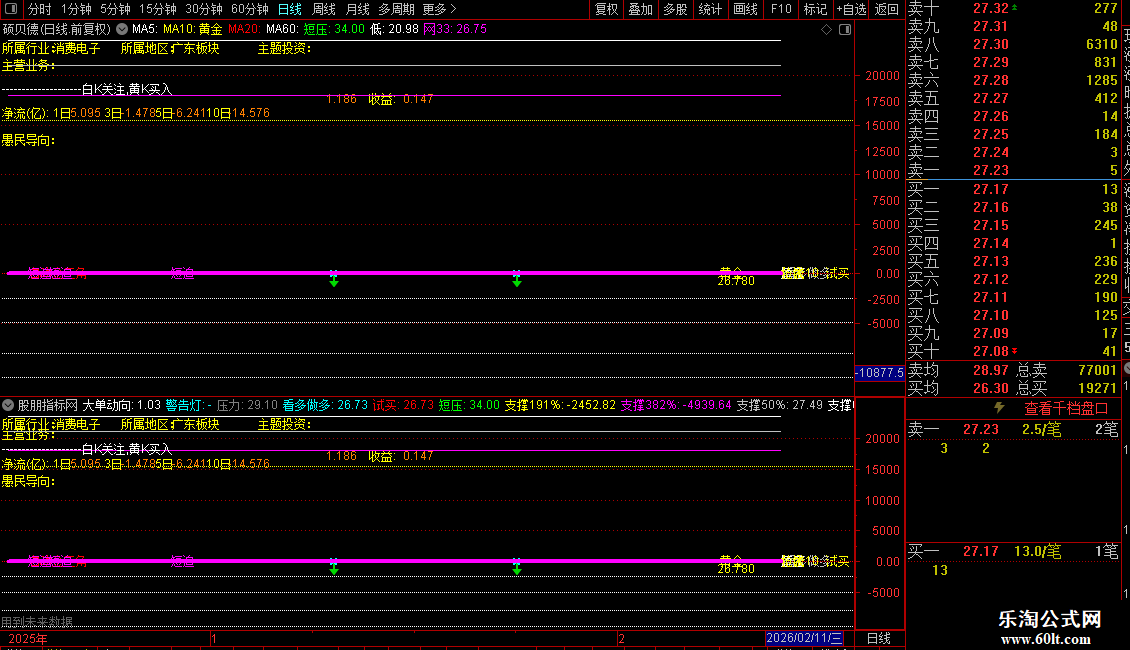Click the 复权 toolbar button
This screenshot has height=650, width=1130.
606,9
